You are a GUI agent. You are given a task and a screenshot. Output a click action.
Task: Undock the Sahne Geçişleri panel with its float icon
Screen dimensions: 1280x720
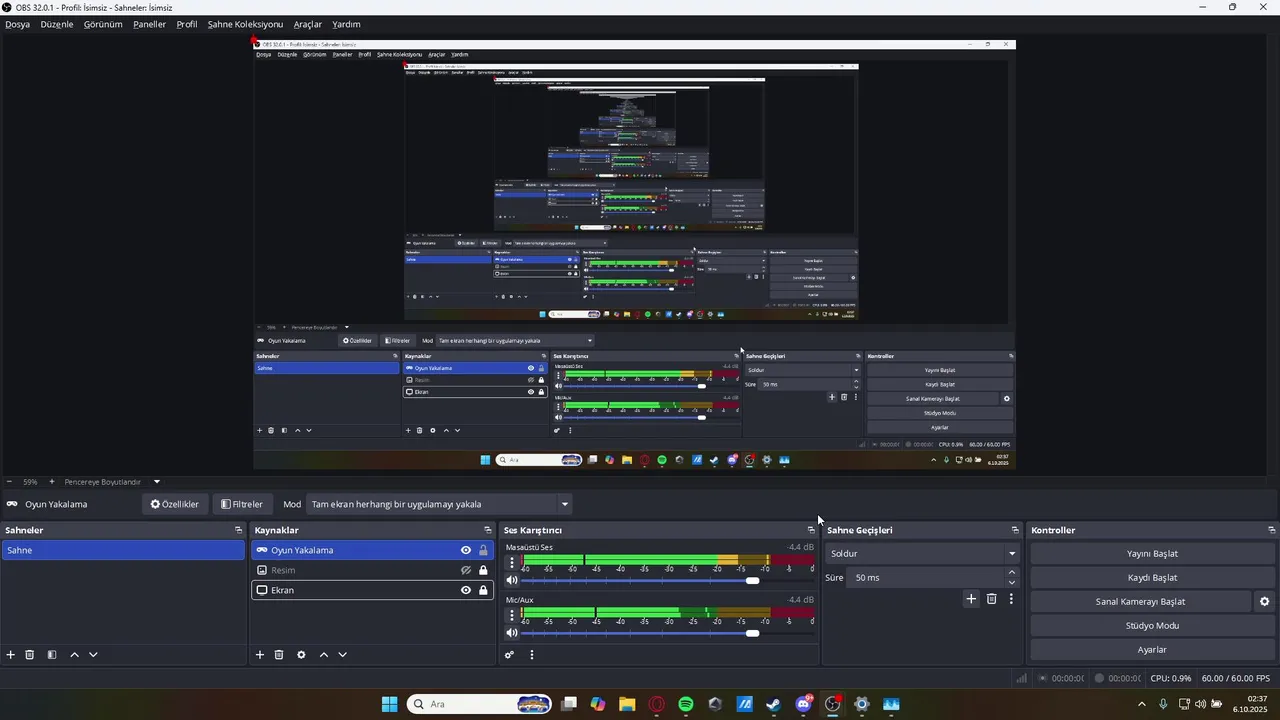click(1015, 530)
